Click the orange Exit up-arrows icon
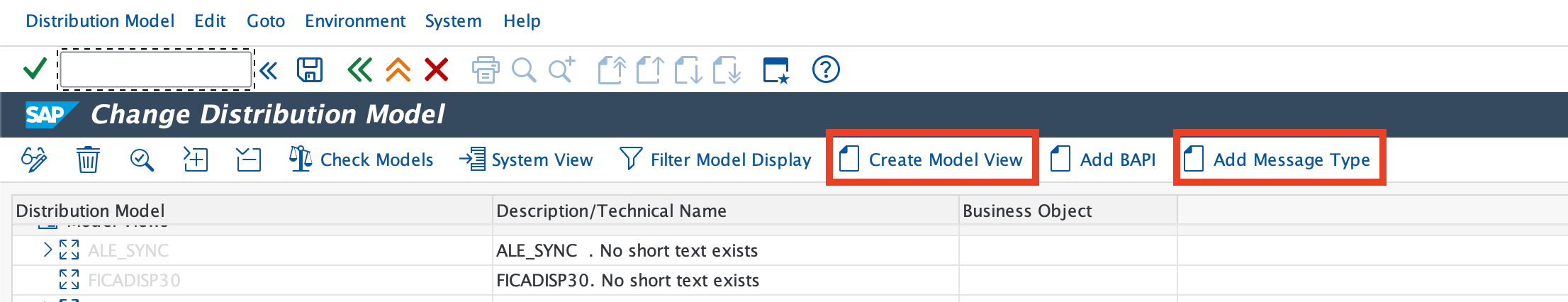Screen dimensions: 1568x302 pos(398,70)
